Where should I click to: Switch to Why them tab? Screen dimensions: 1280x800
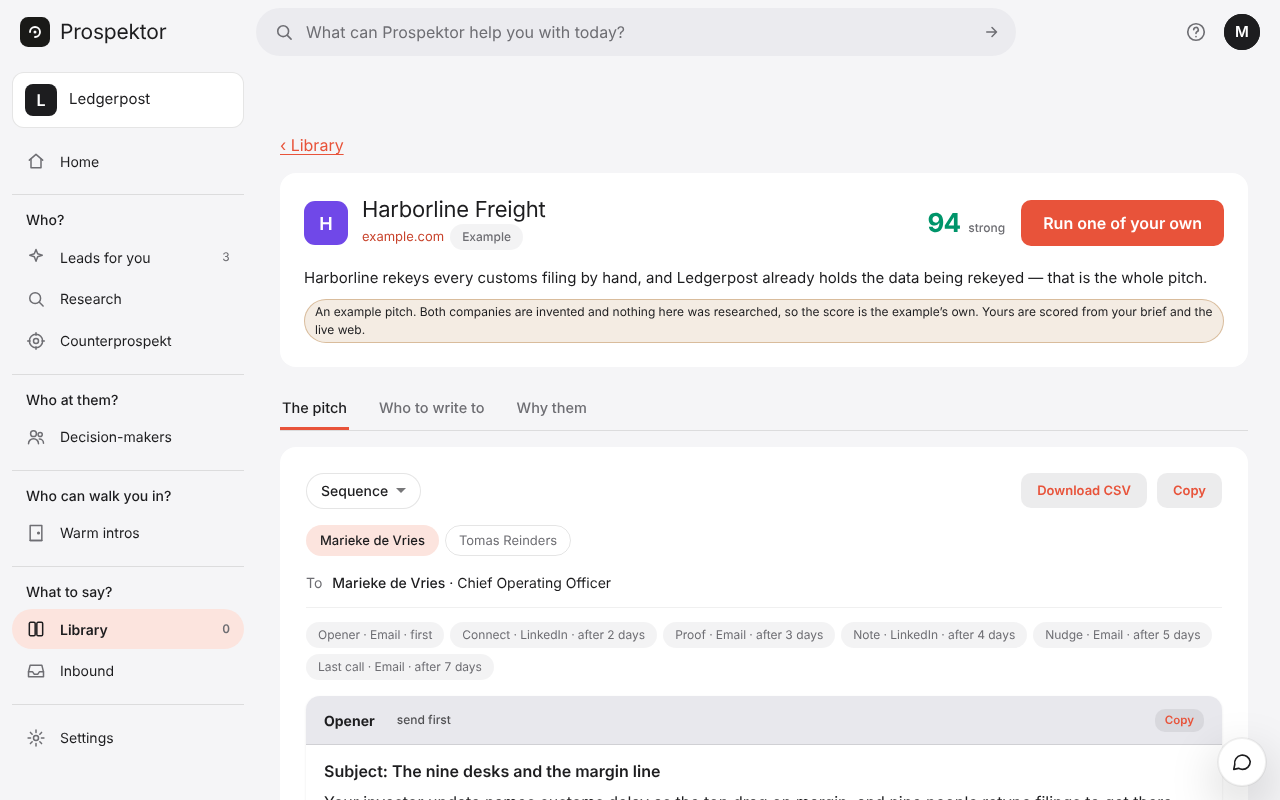pyautogui.click(x=552, y=408)
